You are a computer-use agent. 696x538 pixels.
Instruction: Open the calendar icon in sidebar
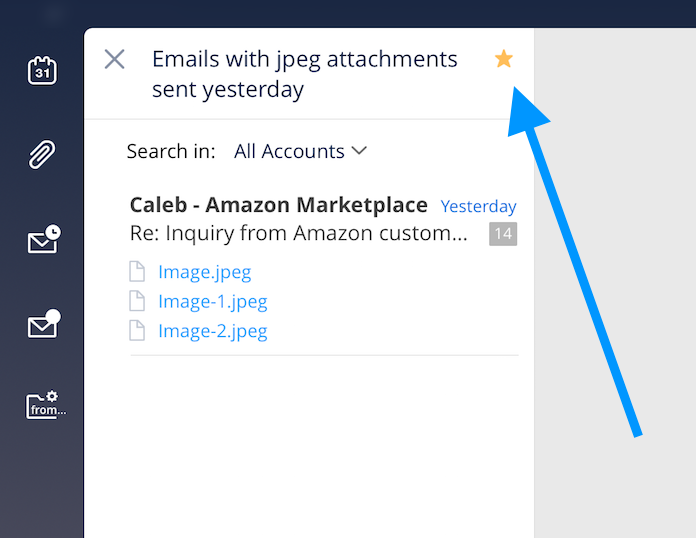point(42,71)
